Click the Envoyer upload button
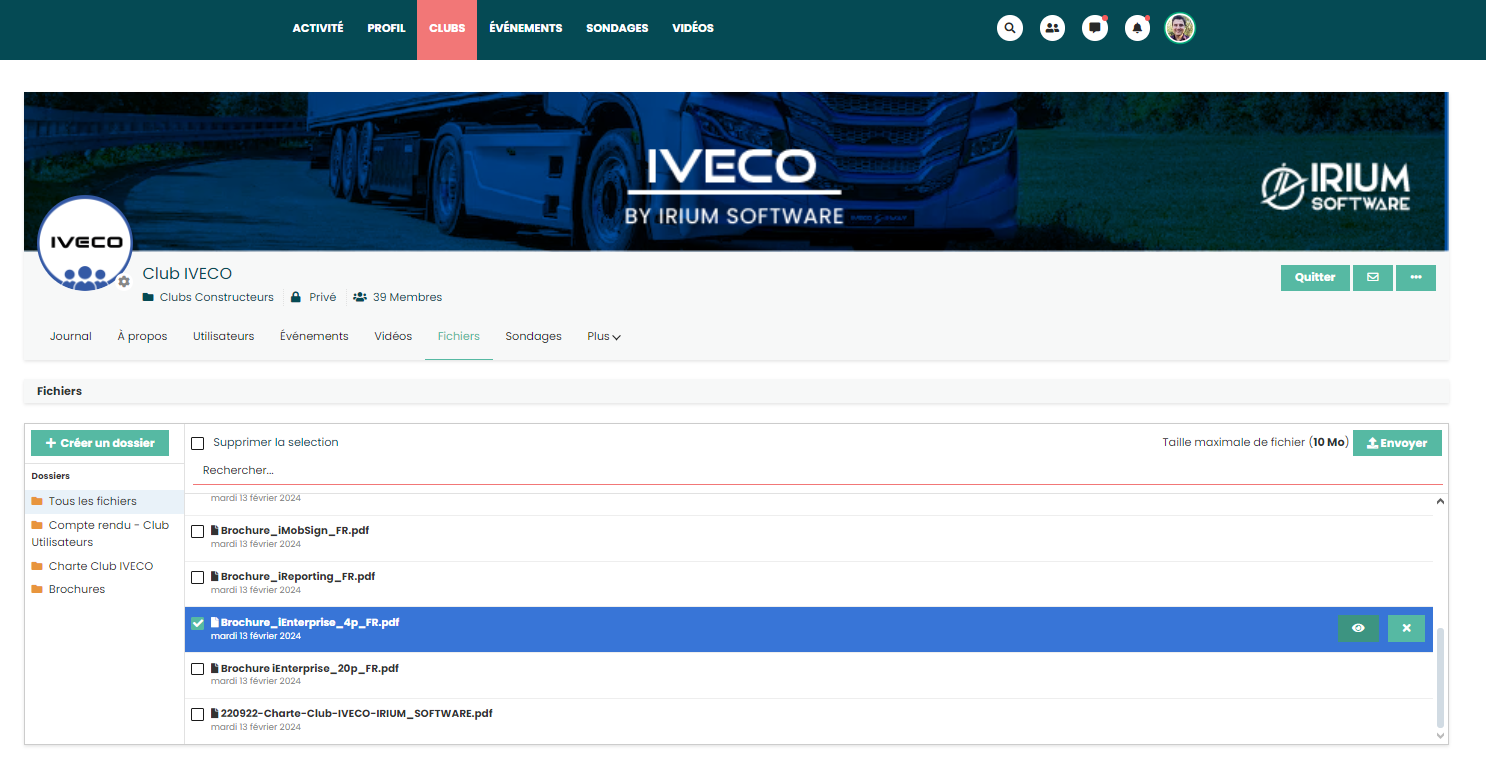 (x=1397, y=443)
